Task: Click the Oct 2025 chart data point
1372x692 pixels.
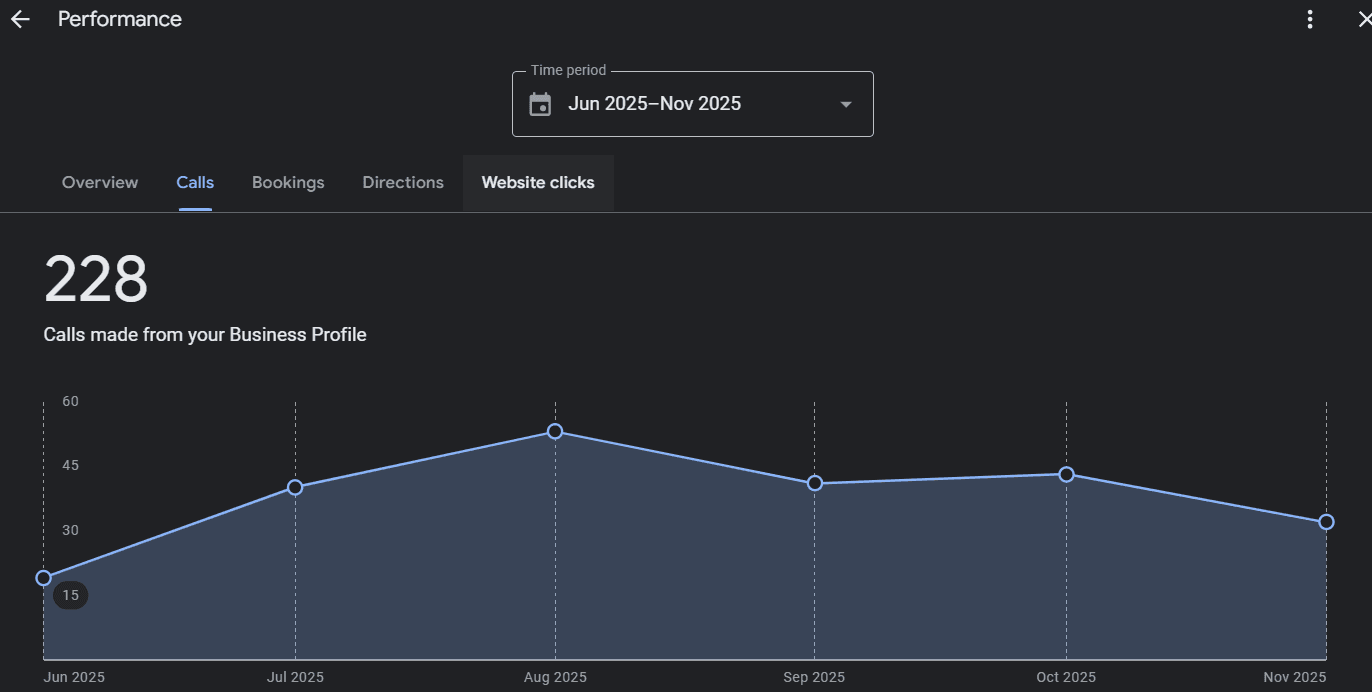Action: 1066,474
